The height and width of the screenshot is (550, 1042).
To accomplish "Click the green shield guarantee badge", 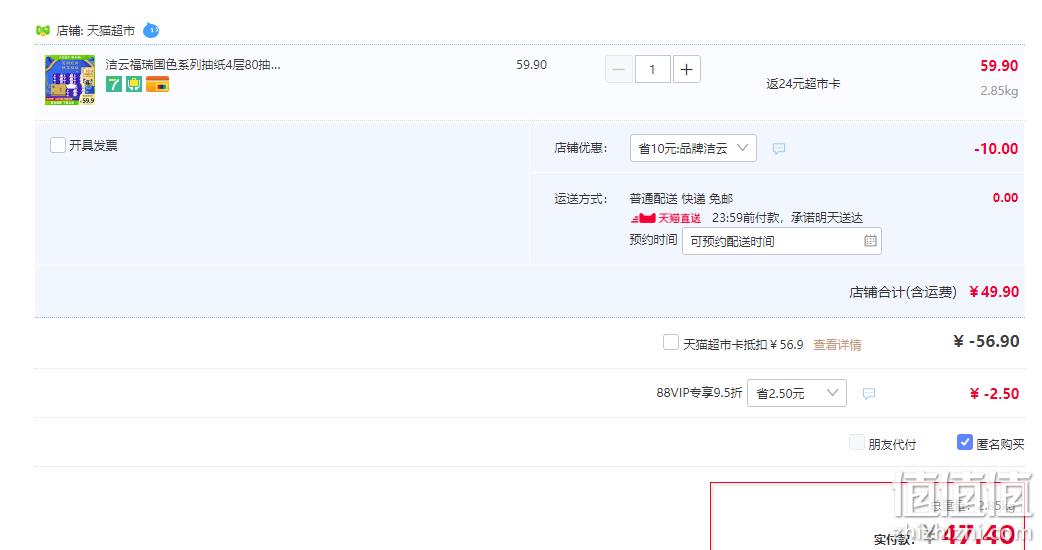I will [134, 84].
